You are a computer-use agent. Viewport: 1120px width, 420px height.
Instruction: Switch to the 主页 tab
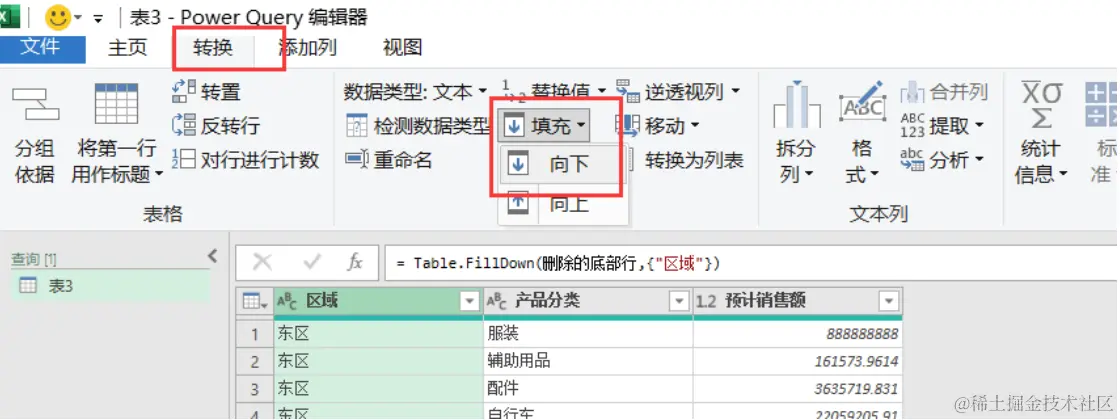[128, 48]
